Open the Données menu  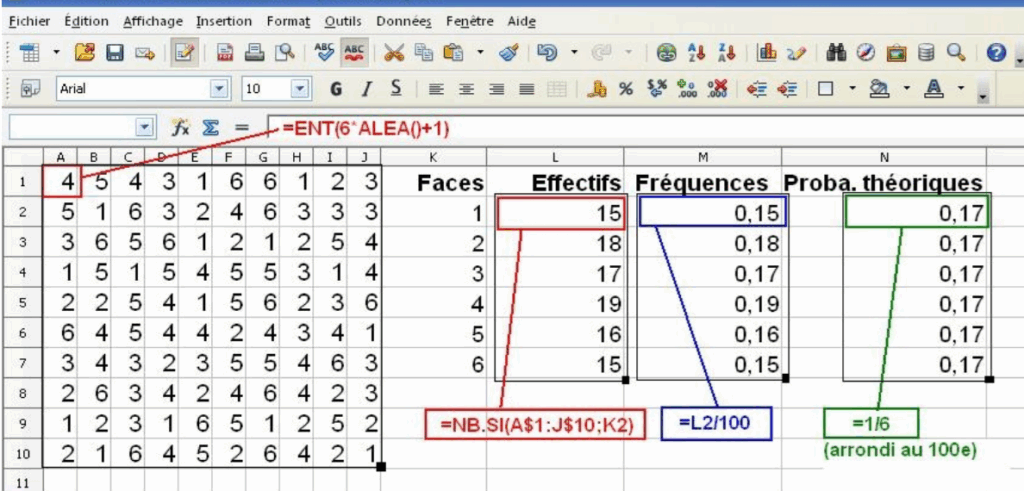click(x=404, y=20)
